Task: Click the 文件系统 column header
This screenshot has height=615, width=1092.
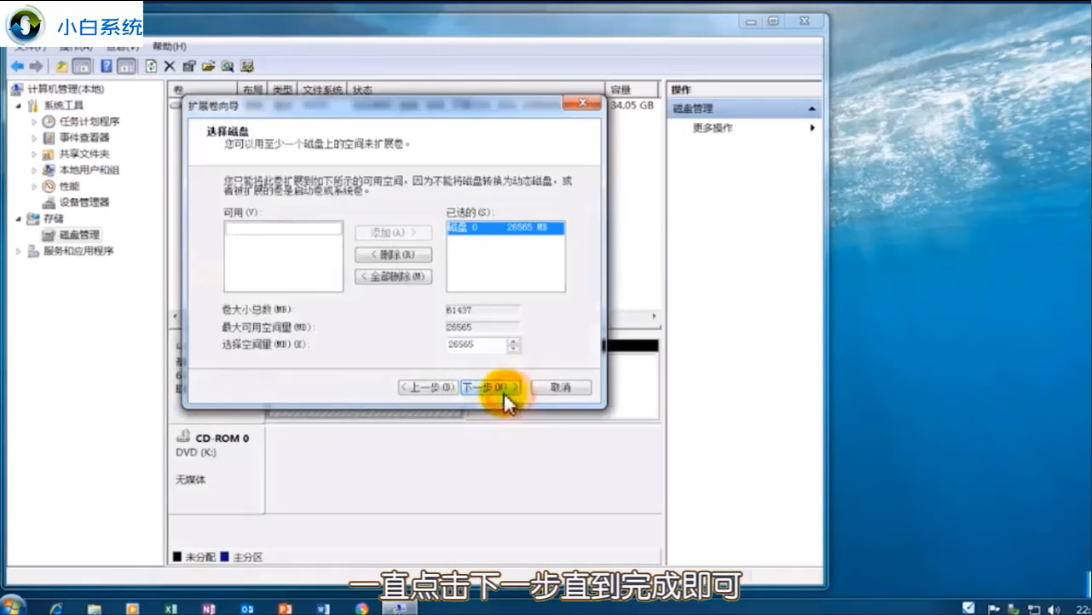Action: [322, 90]
